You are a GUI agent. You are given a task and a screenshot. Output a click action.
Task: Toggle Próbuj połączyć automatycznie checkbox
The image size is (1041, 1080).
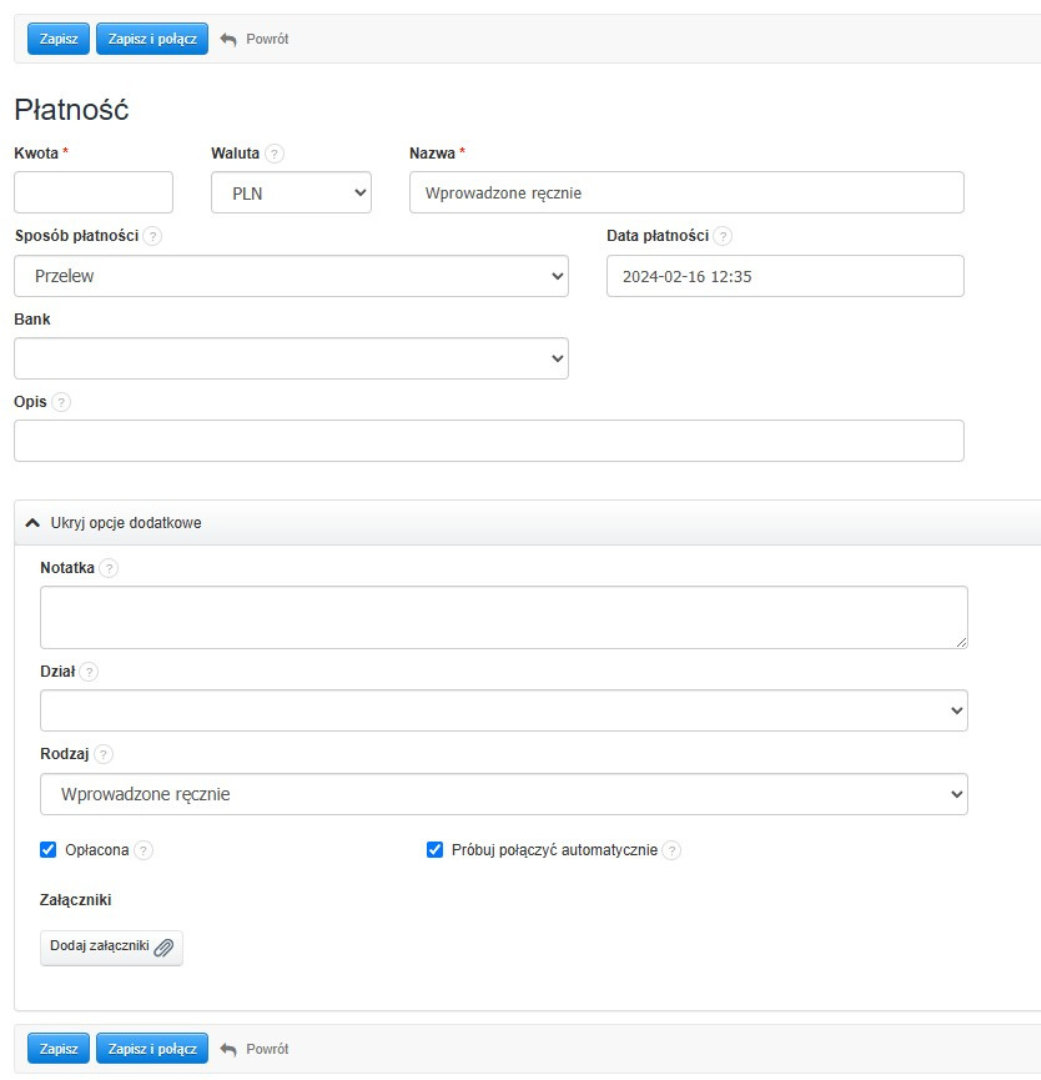tap(434, 850)
